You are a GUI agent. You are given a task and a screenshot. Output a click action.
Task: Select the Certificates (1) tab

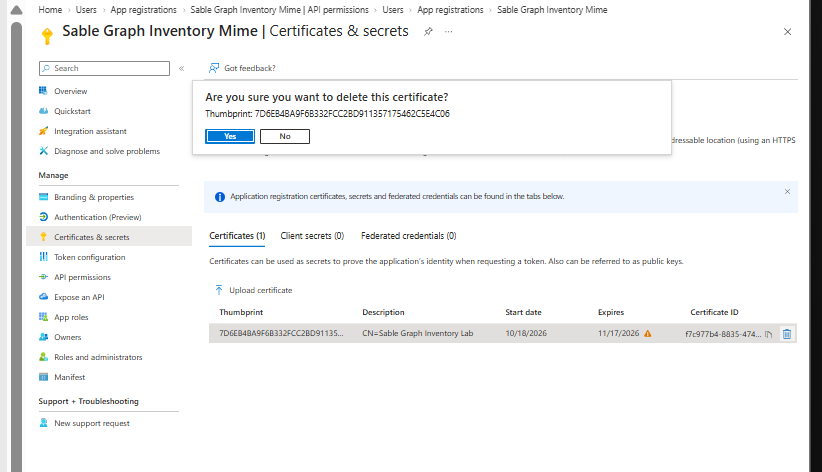pyautogui.click(x=237, y=236)
